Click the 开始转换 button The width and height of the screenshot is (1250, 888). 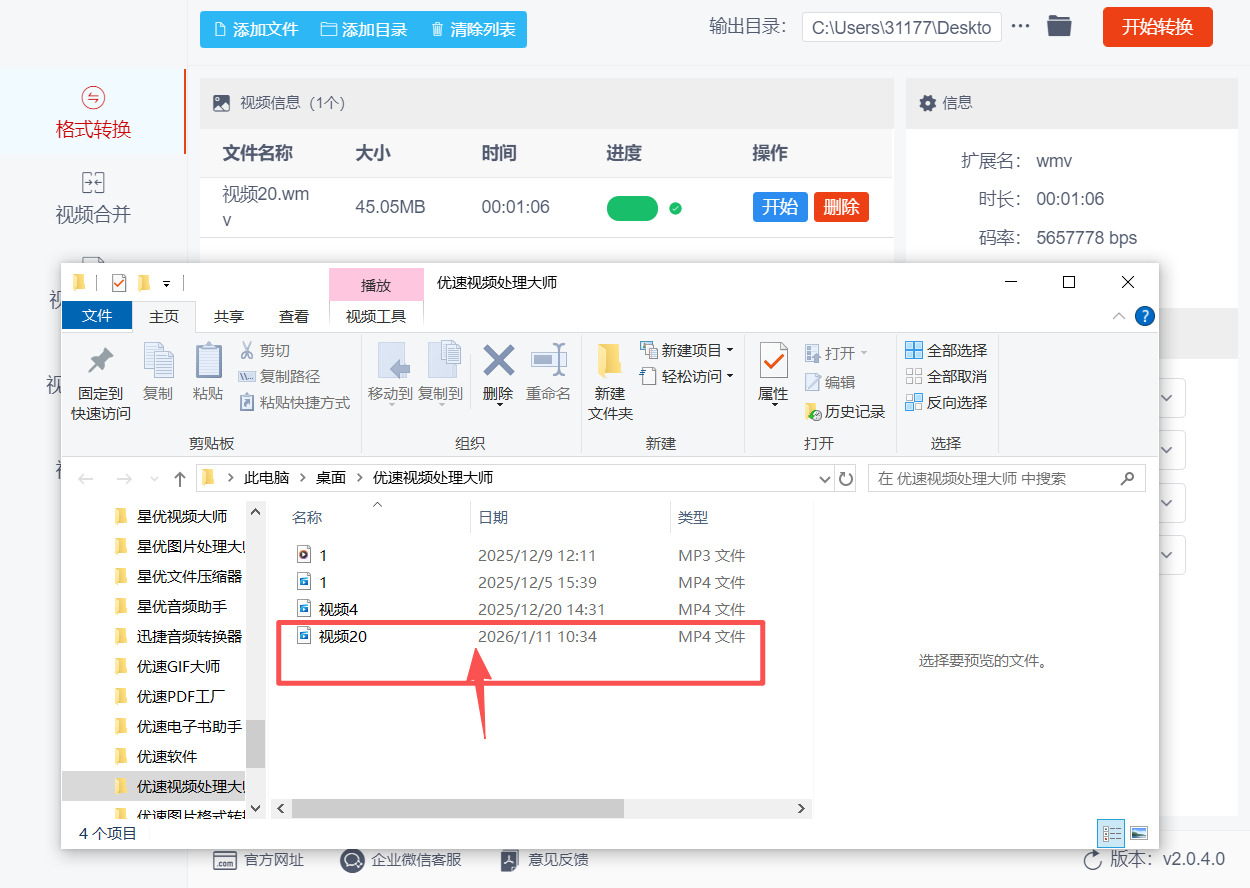[1157, 27]
